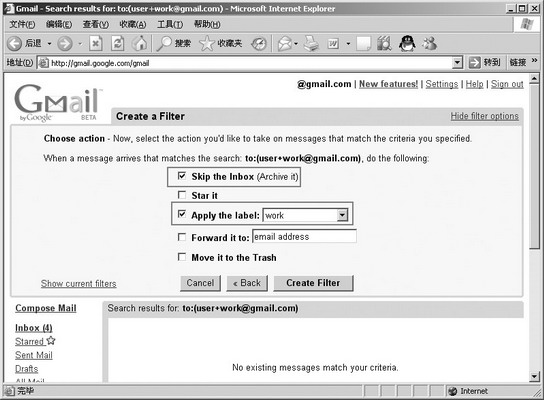
Task: Click the browser Back arrow icon
Action: [x=15, y=43]
